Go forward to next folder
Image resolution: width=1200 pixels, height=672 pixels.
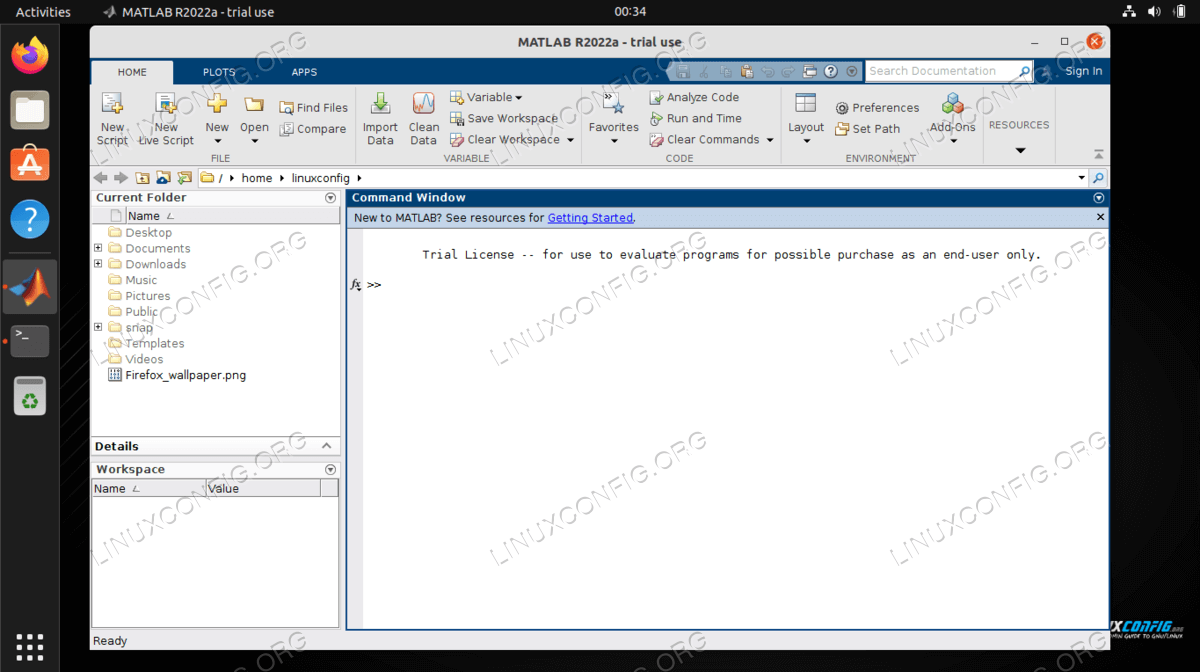(x=121, y=178)
